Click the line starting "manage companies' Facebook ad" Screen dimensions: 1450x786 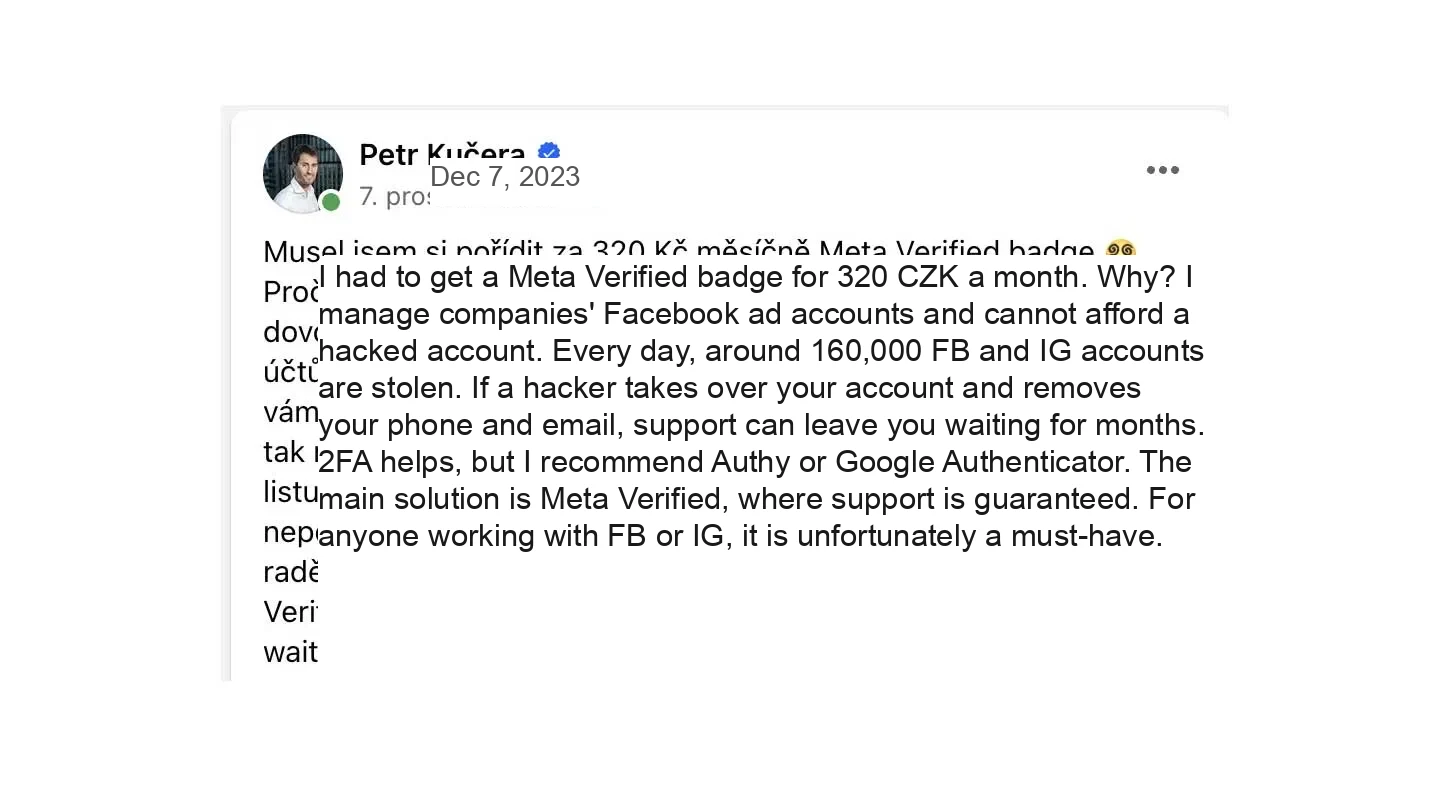click(x=754, y=314)
